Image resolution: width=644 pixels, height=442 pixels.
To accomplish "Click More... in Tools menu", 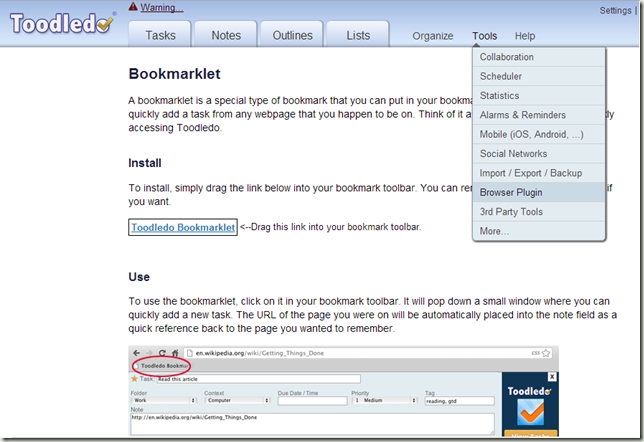I will point(539,231).
